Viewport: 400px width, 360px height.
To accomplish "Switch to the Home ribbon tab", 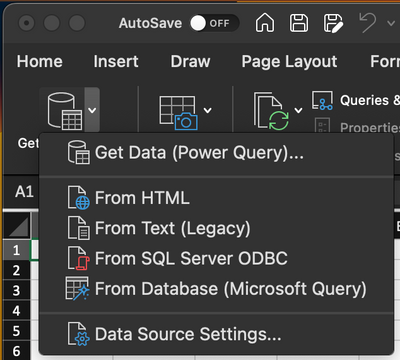I will [x=40, y=62].
